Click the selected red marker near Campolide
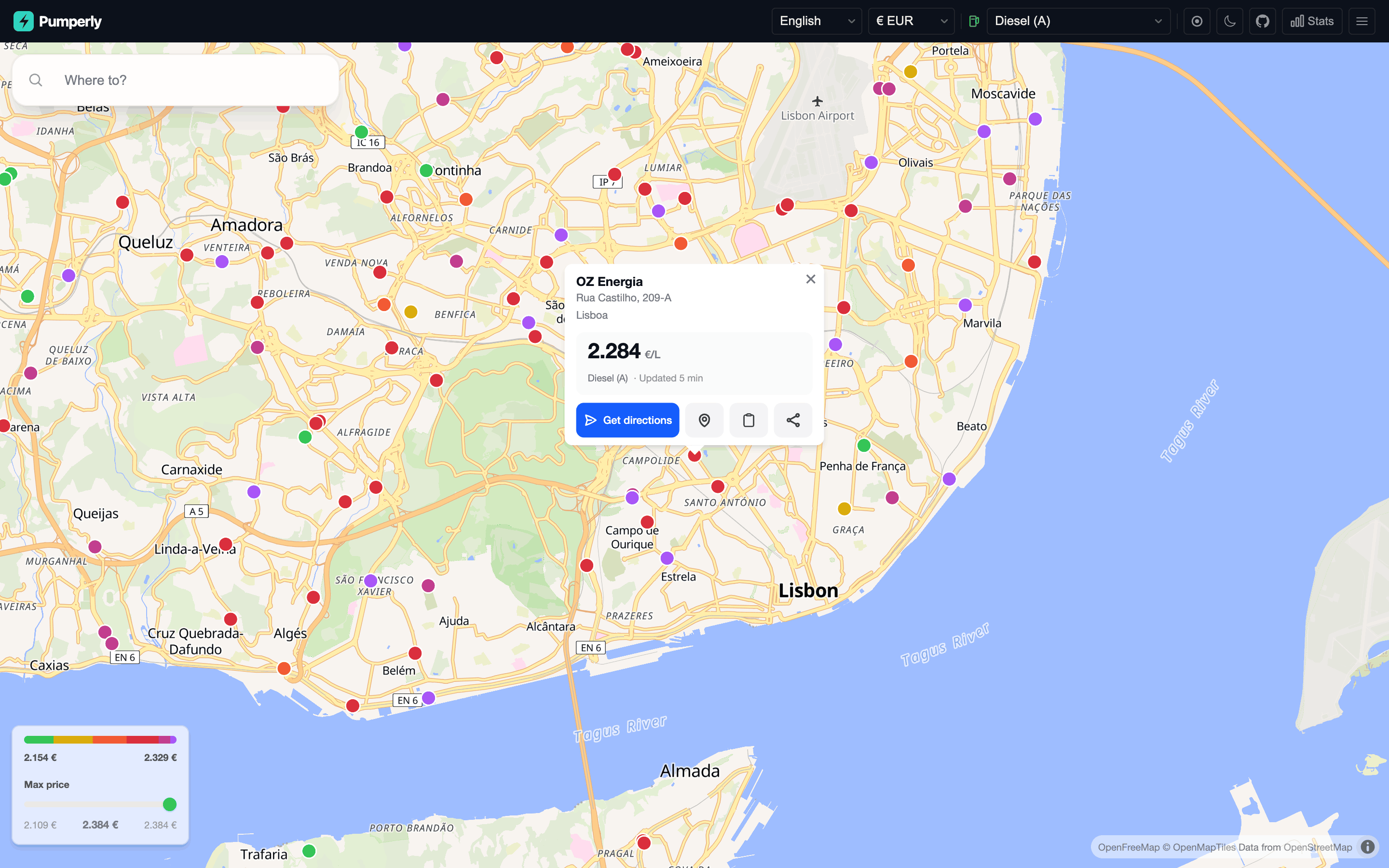Screen dimensions: 1389x868 694,455
